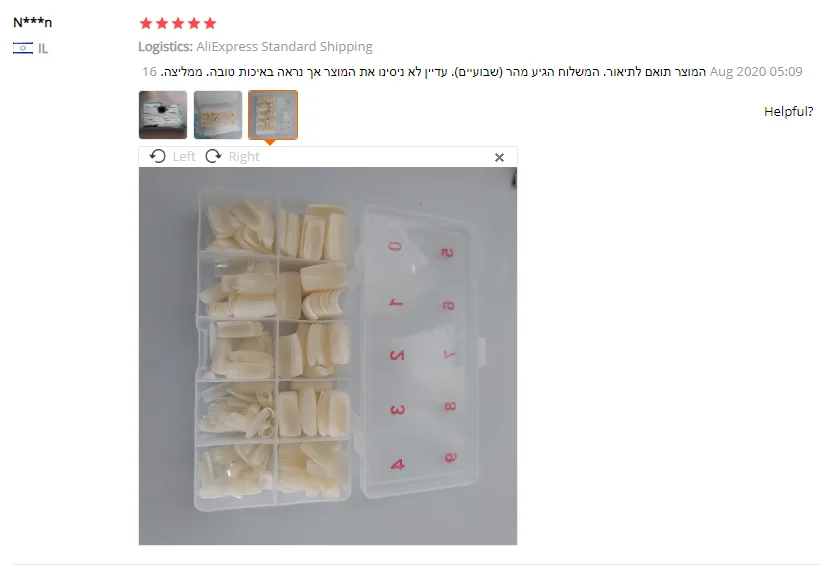This screenshot has height=571, width=820.
Task: Click the second red rating star
Action: pyautogui.click(x=162, y=23)
